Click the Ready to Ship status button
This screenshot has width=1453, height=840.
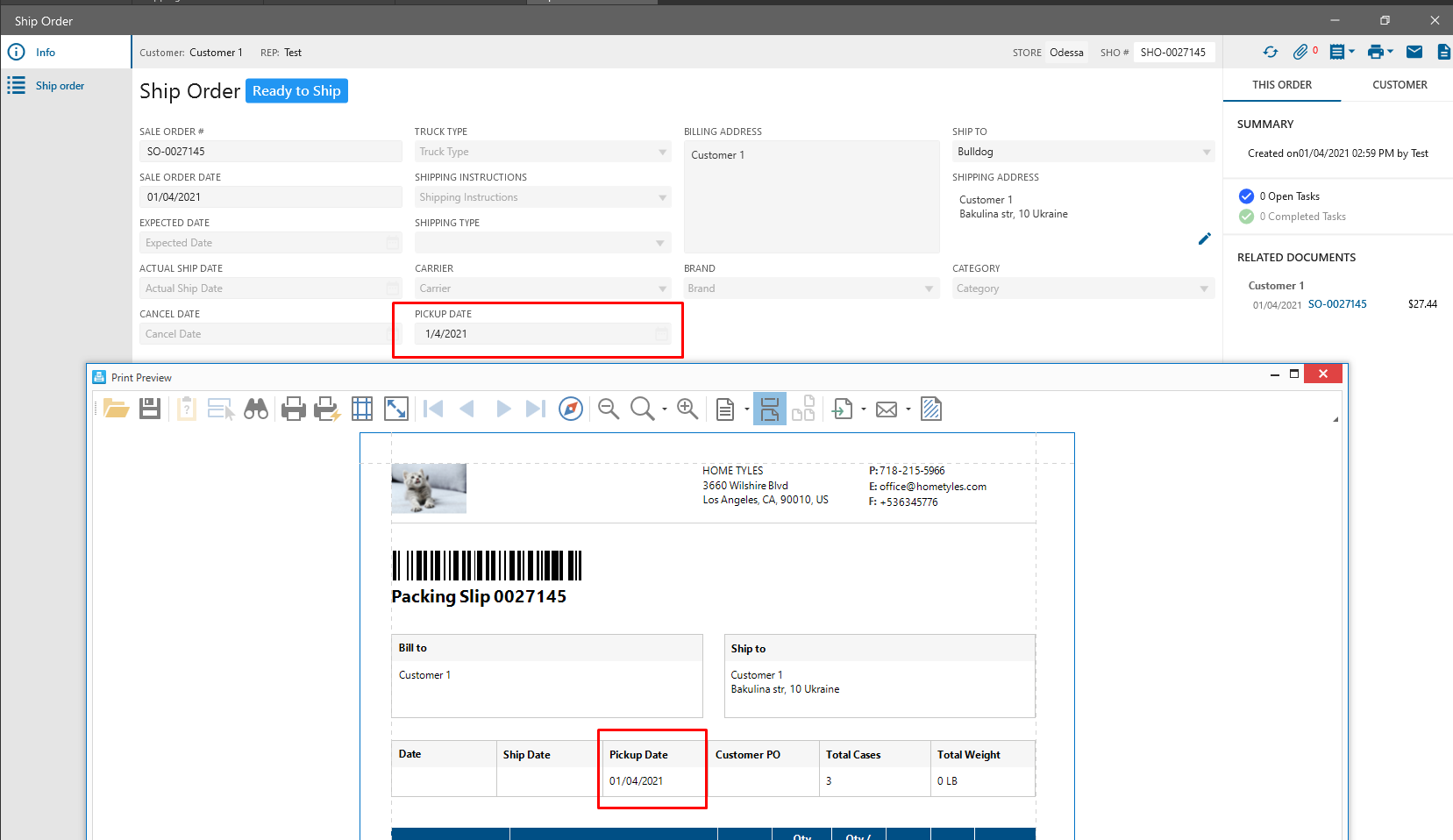pos(296,91)
